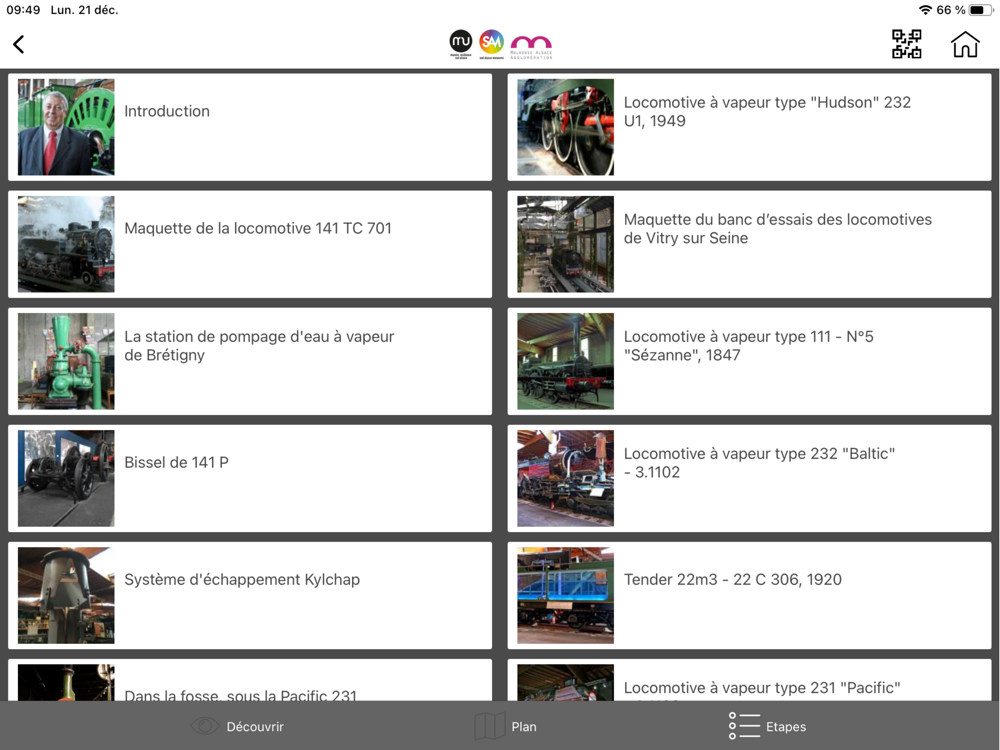The height and width of the screenshot is (750, 1000).
Task: Return to the home screen icon
Action: (965, 44)
